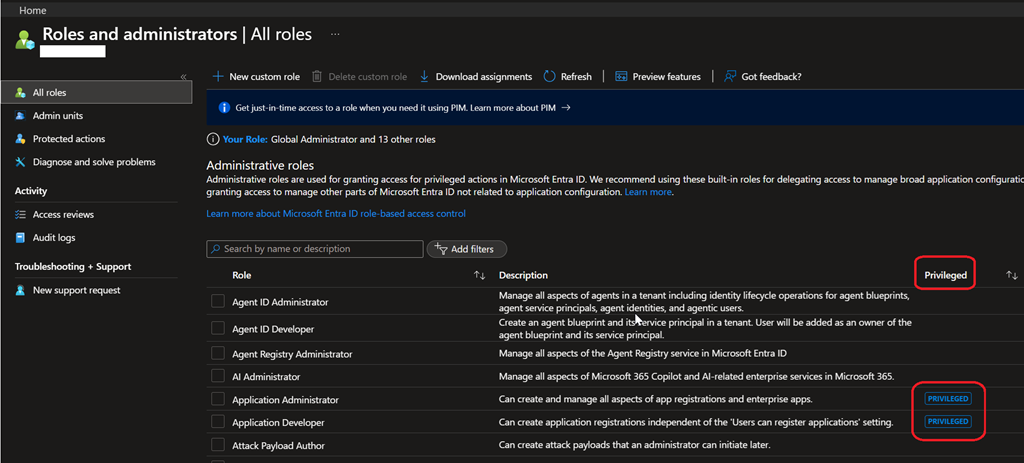Open Learn more about Entra role-based access link
The height and width of the screenshot is (463, 1024).
point(335,214)
